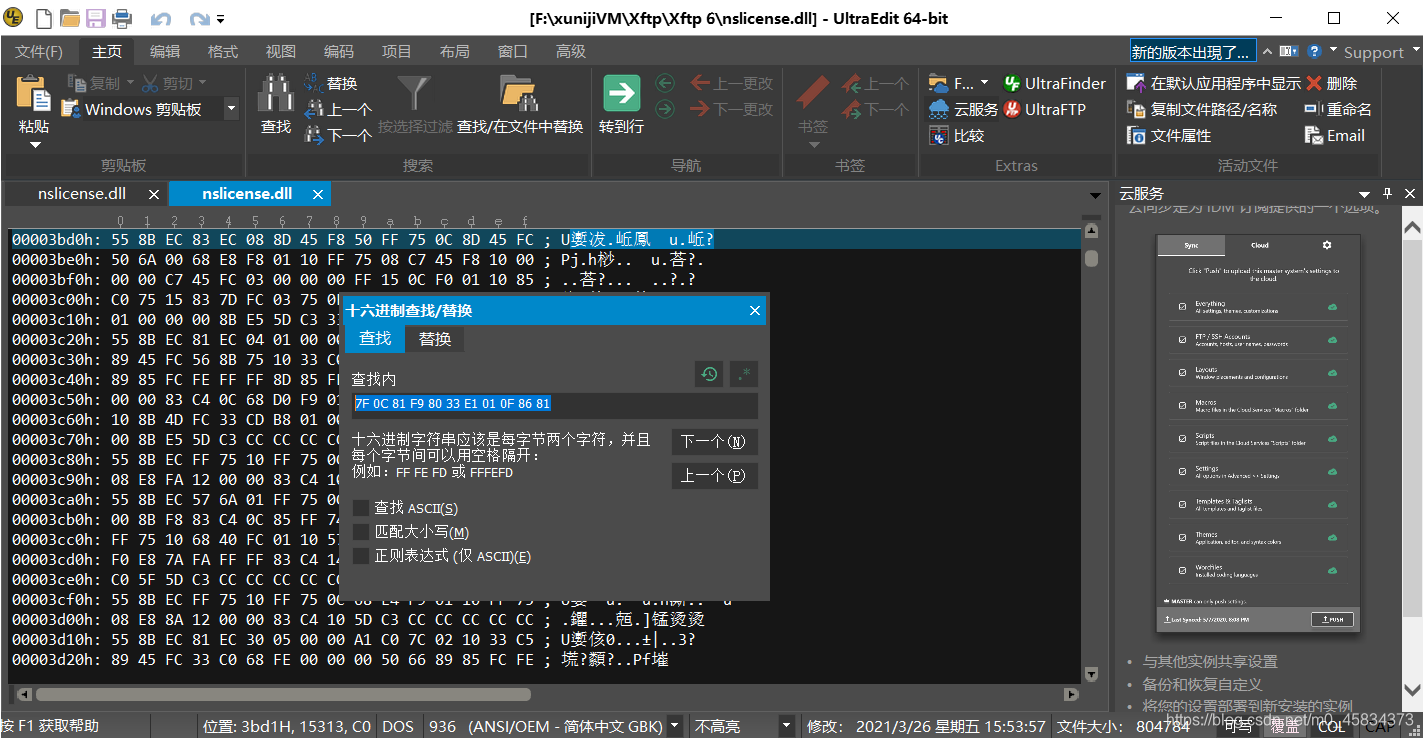Enable the 匹配大小写 match case checkbox
Image resolution: width=1424 pixels, height=739 pixels.
(x=361, y=532)
